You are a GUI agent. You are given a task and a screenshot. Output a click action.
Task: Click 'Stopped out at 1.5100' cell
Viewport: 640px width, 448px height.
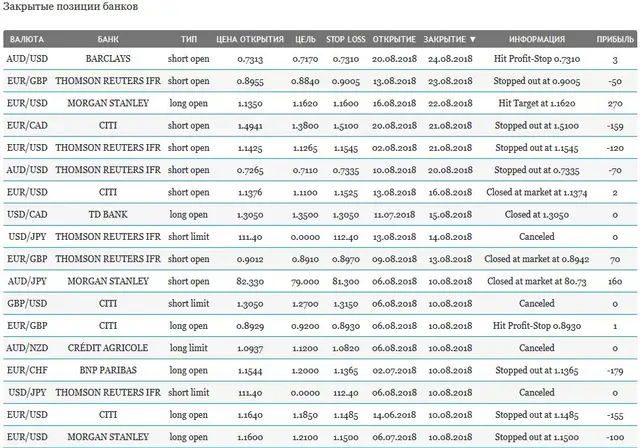point(537,126)
